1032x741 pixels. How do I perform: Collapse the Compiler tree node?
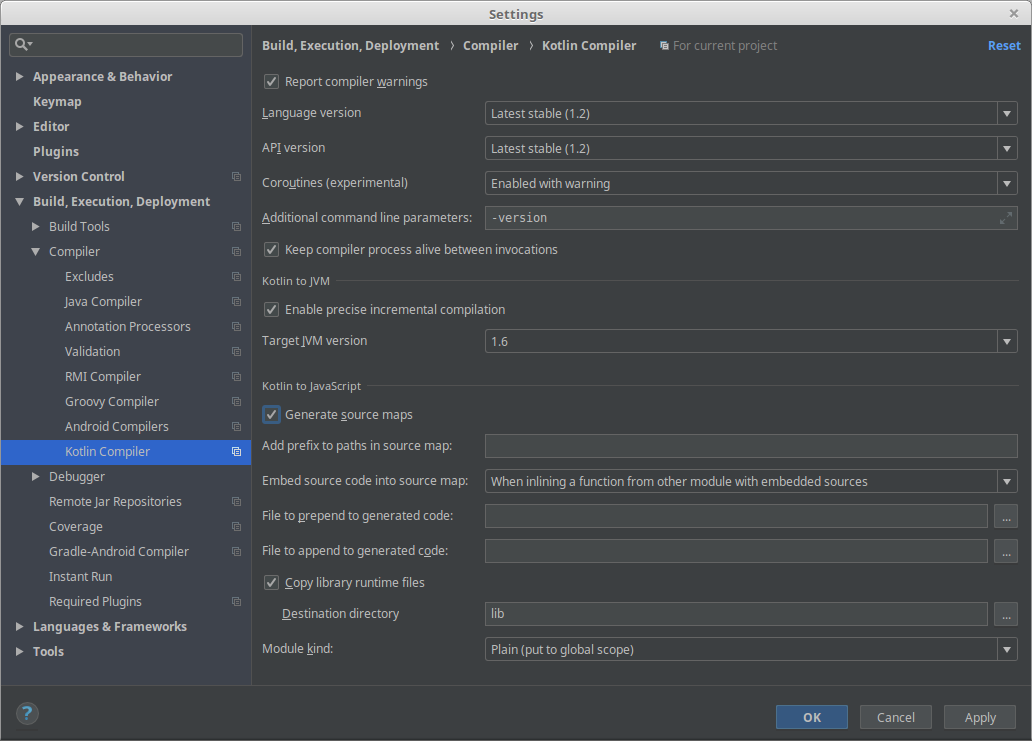pos(36,251)
